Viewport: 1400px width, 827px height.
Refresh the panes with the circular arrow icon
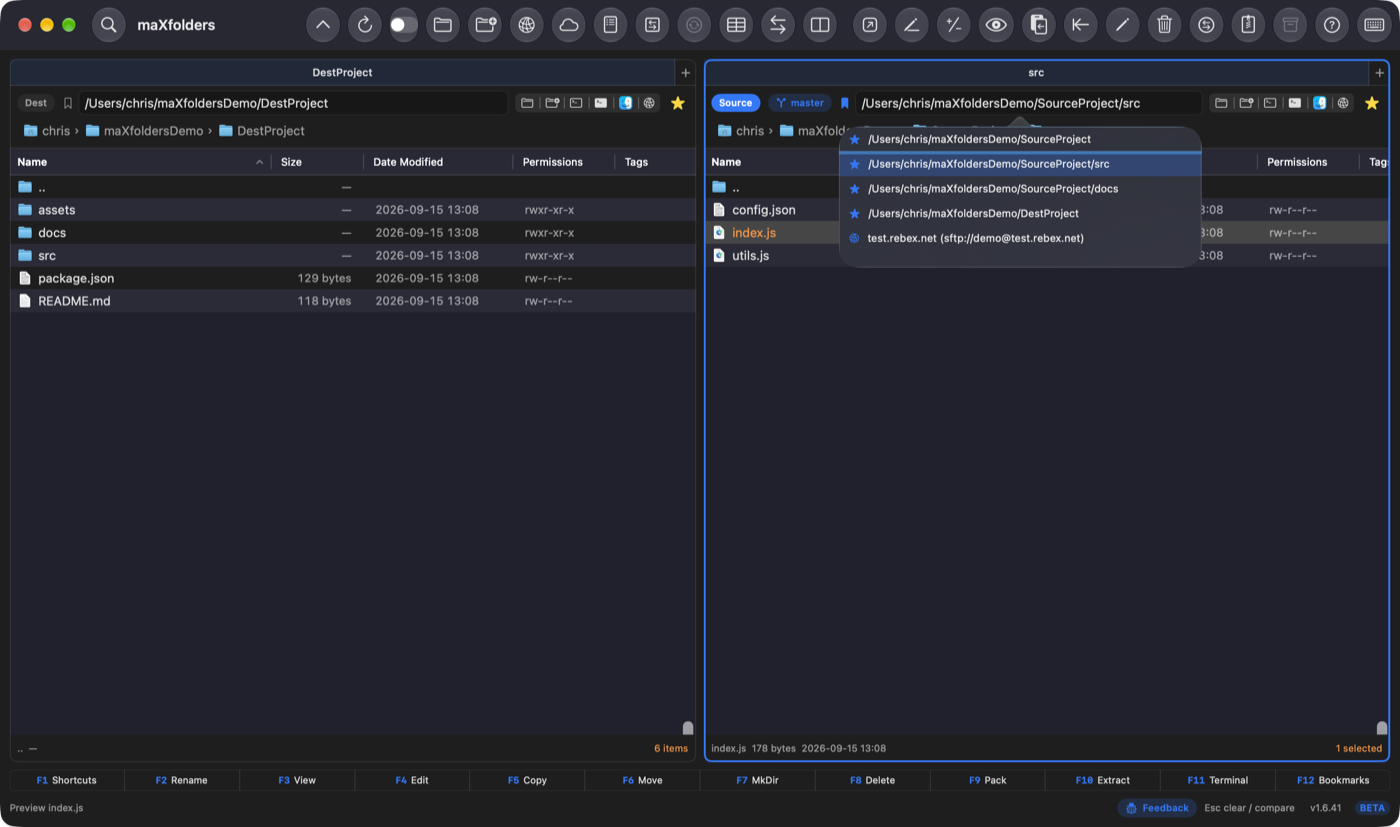(364, 25)
